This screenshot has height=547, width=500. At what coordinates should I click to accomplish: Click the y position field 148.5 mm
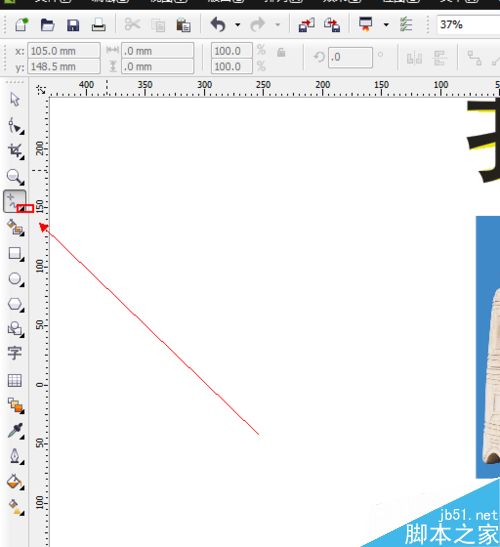point(64,66)
